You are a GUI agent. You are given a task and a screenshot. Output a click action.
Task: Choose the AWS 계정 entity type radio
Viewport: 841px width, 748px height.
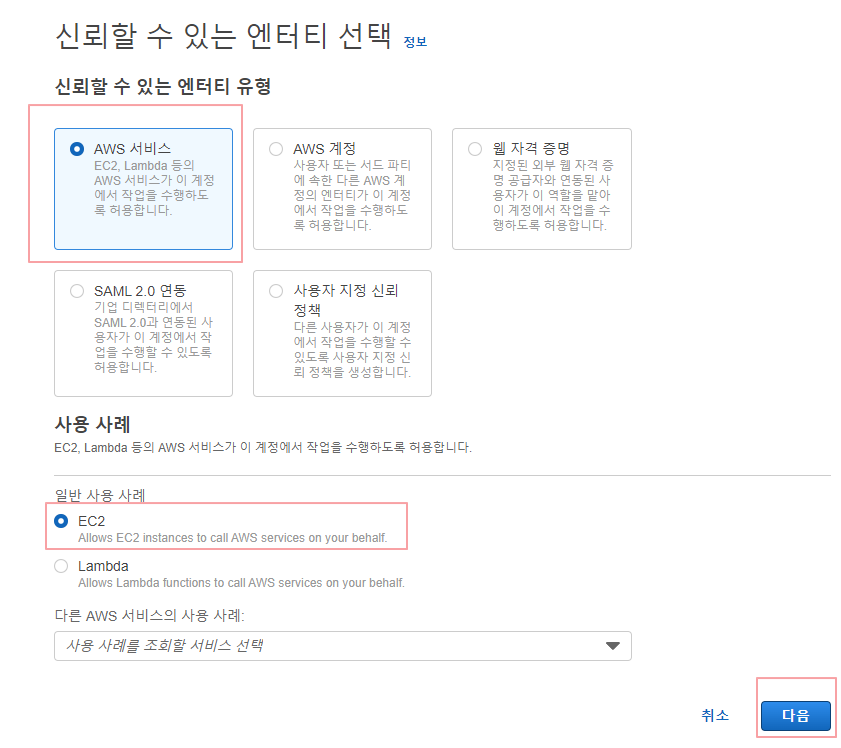[x=276, y=149]
